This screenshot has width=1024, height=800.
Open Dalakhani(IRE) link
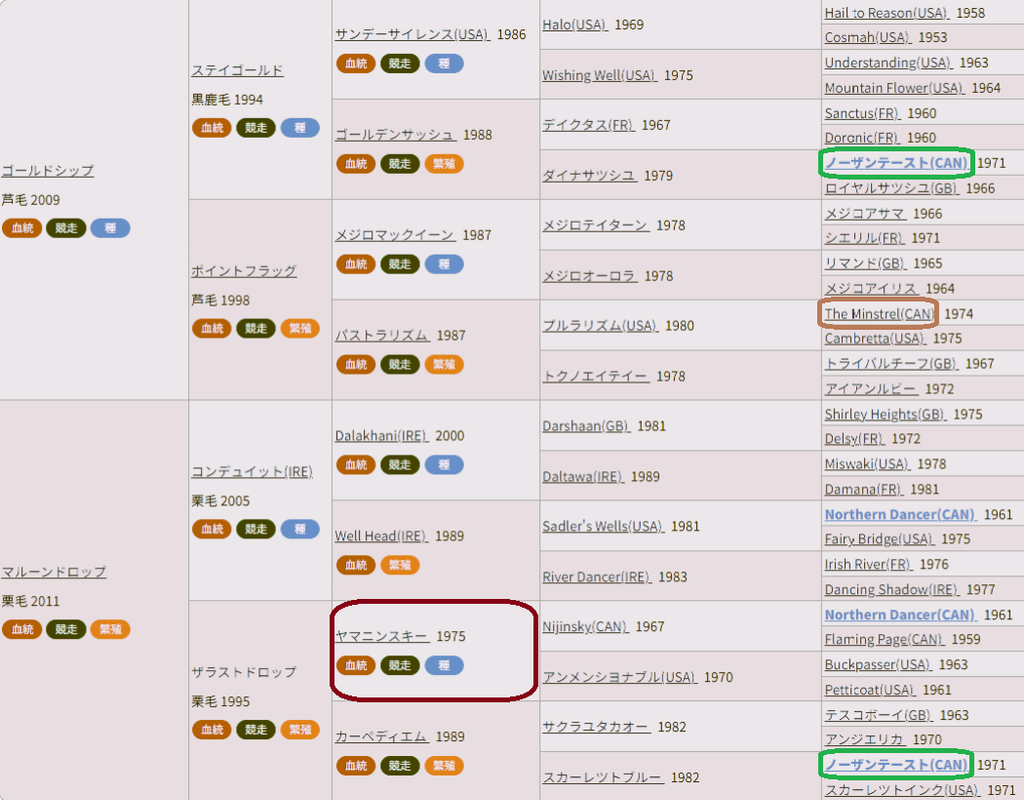click(381, 436)
